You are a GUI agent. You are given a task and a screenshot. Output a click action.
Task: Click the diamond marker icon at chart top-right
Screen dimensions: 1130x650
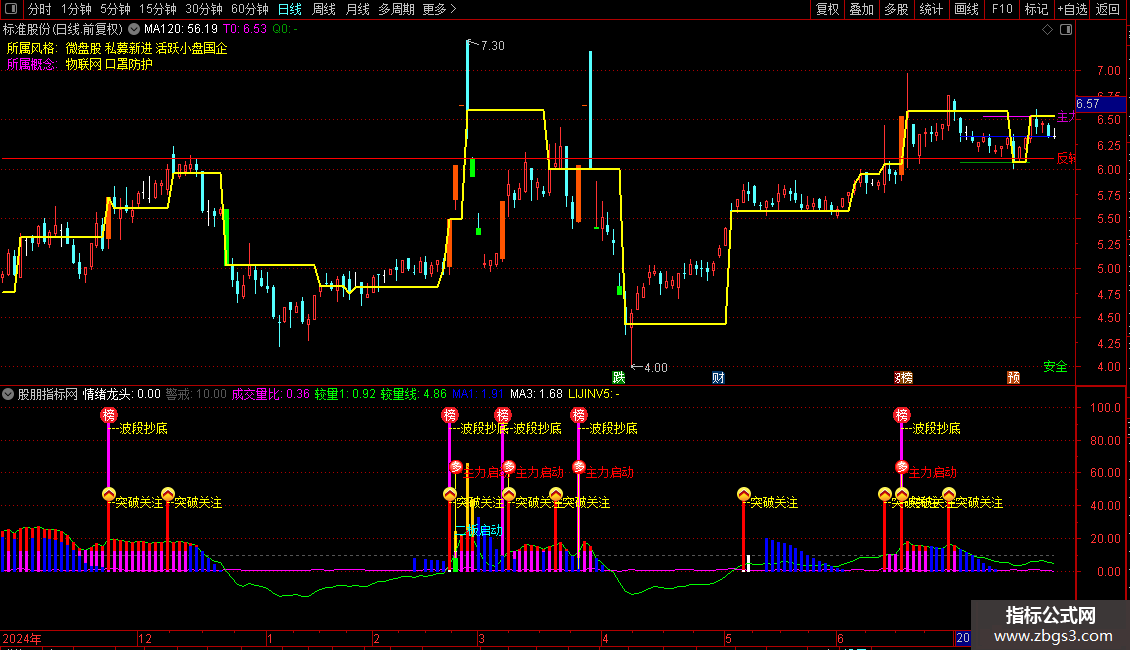coord(1047,30)
